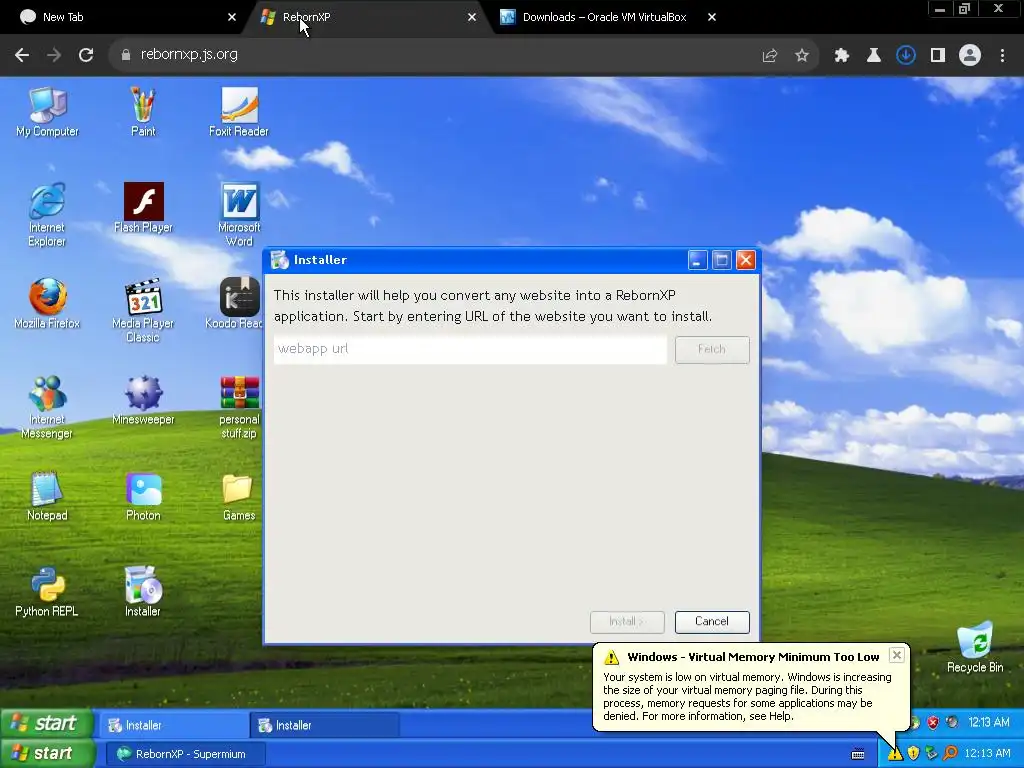Open Media Player Classic icon
Screen dimensions: 1024x768
tap(143, 311)
